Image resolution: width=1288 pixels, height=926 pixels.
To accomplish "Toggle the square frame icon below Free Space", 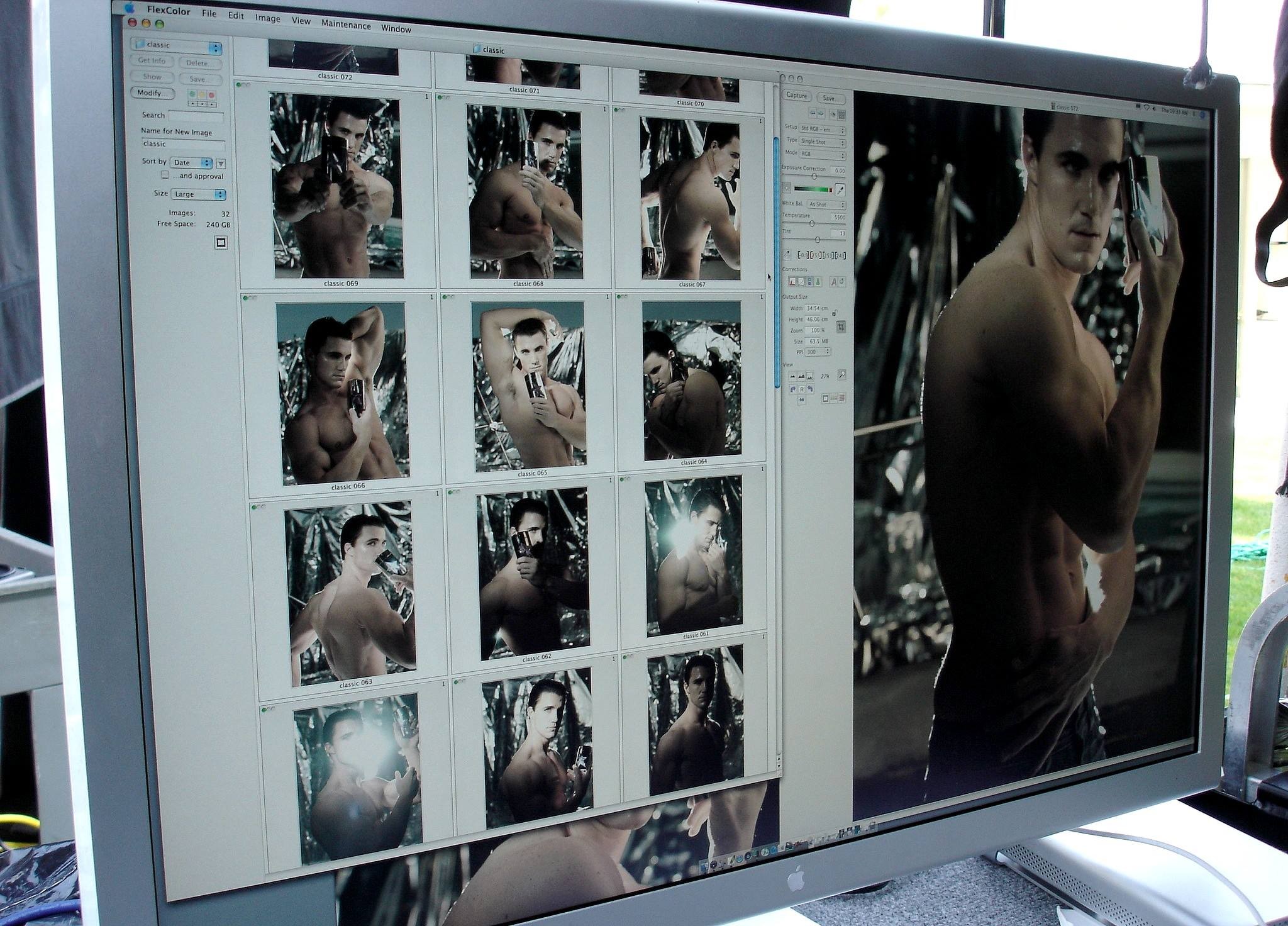I will (x=221, y=243).
